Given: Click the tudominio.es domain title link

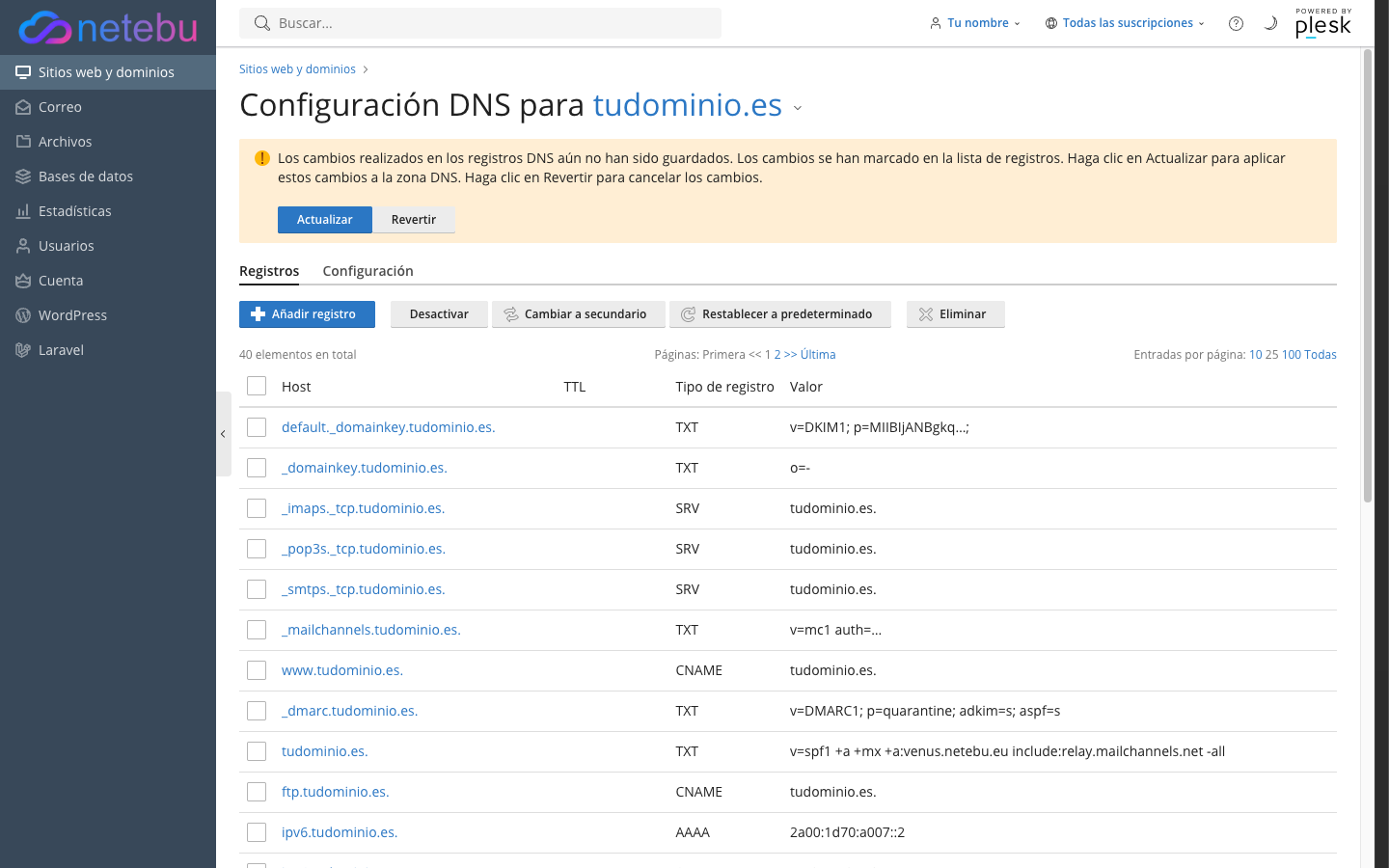Looking at the screenshot, I should (x=688, y=104).
